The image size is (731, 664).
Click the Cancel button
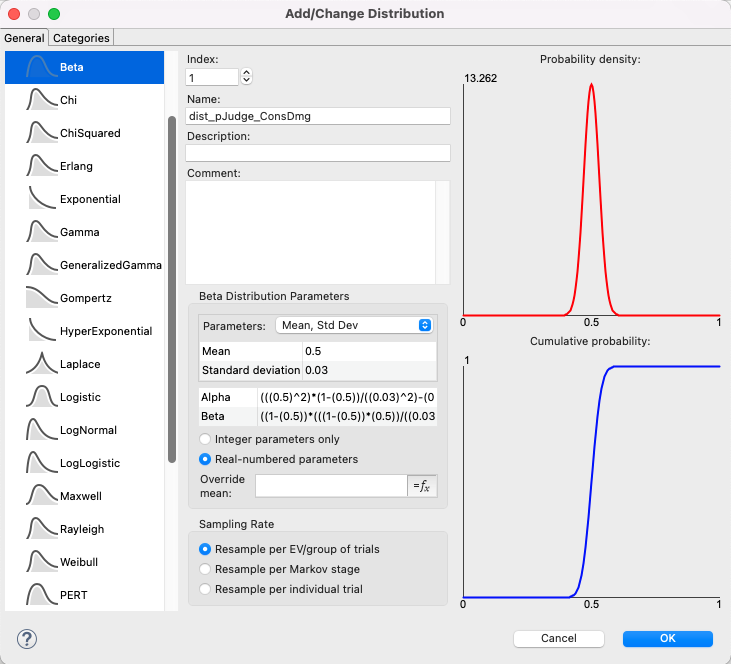point(559,638)
